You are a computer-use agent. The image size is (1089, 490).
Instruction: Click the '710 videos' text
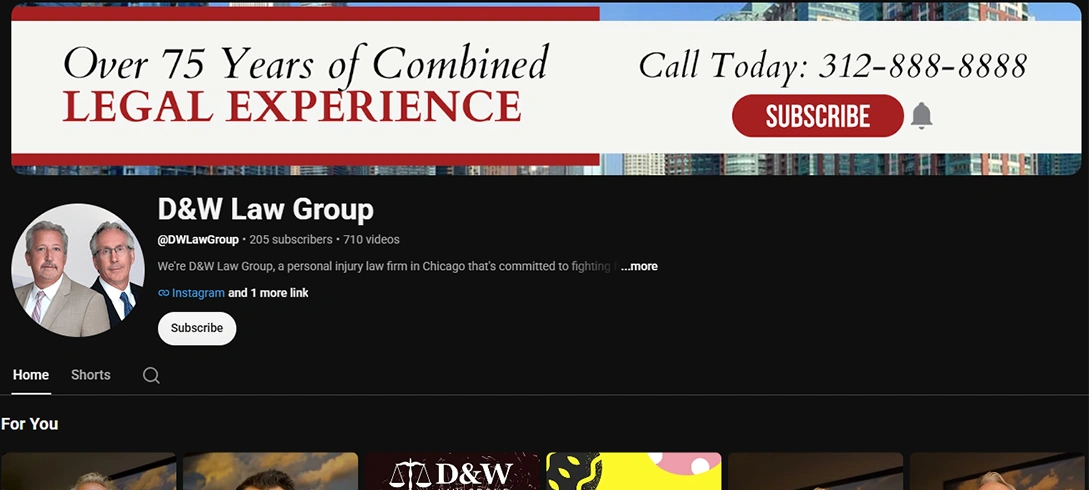coord(372,239)
